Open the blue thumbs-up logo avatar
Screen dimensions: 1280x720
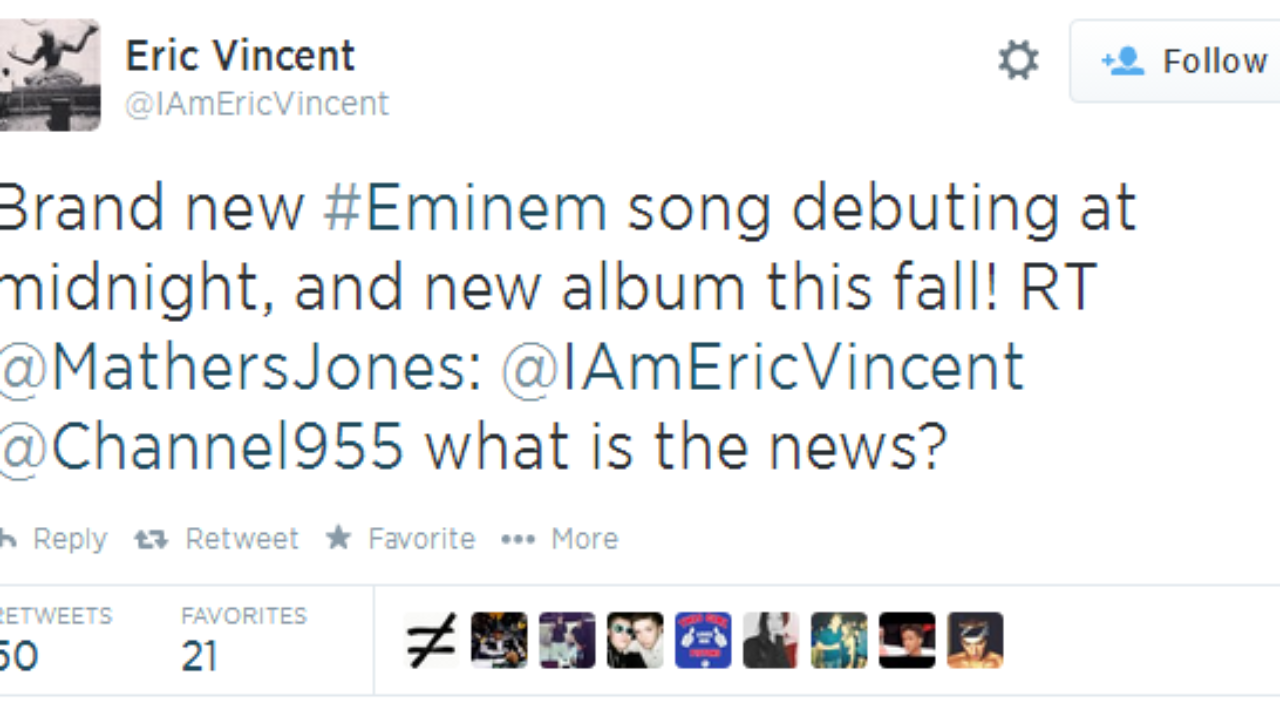click(703, 640)
